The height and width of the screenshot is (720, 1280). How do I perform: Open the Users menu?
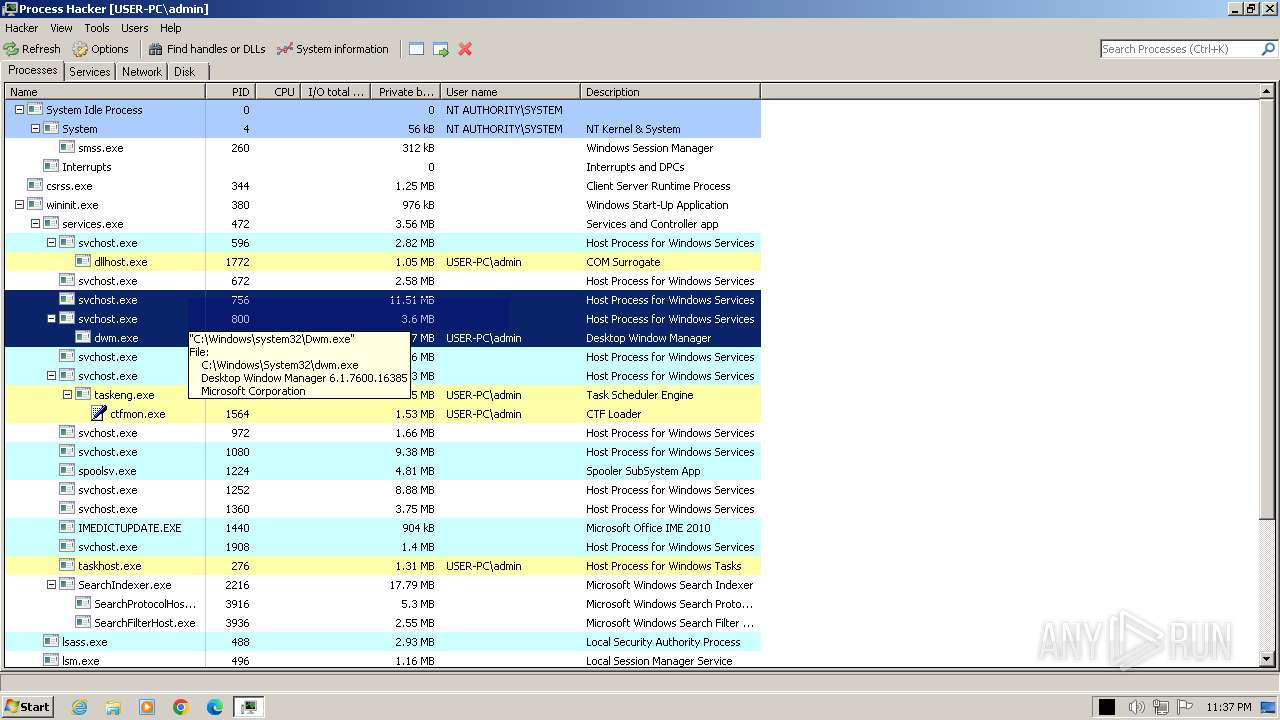(135, 28)
